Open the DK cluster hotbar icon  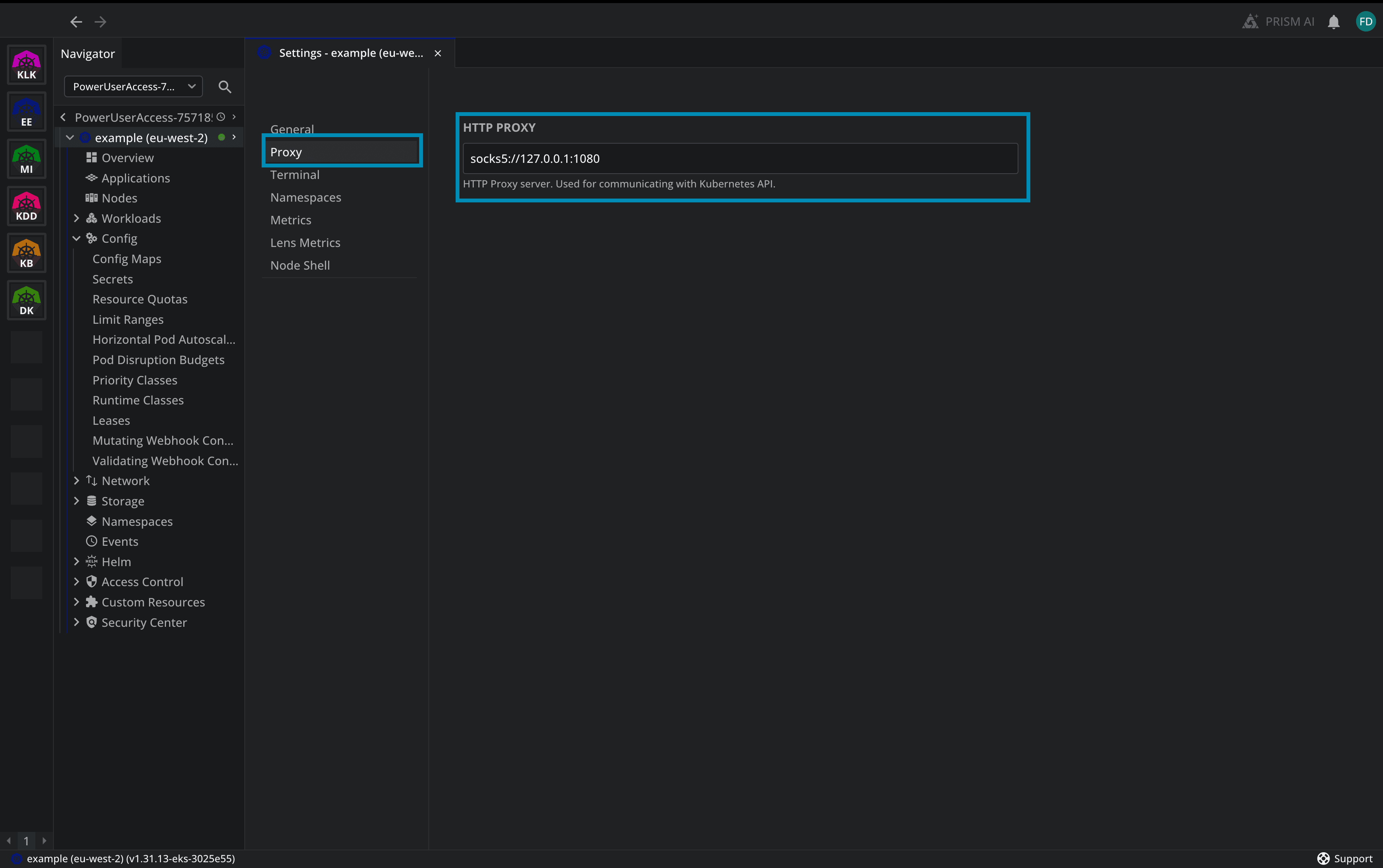(27, 301)
